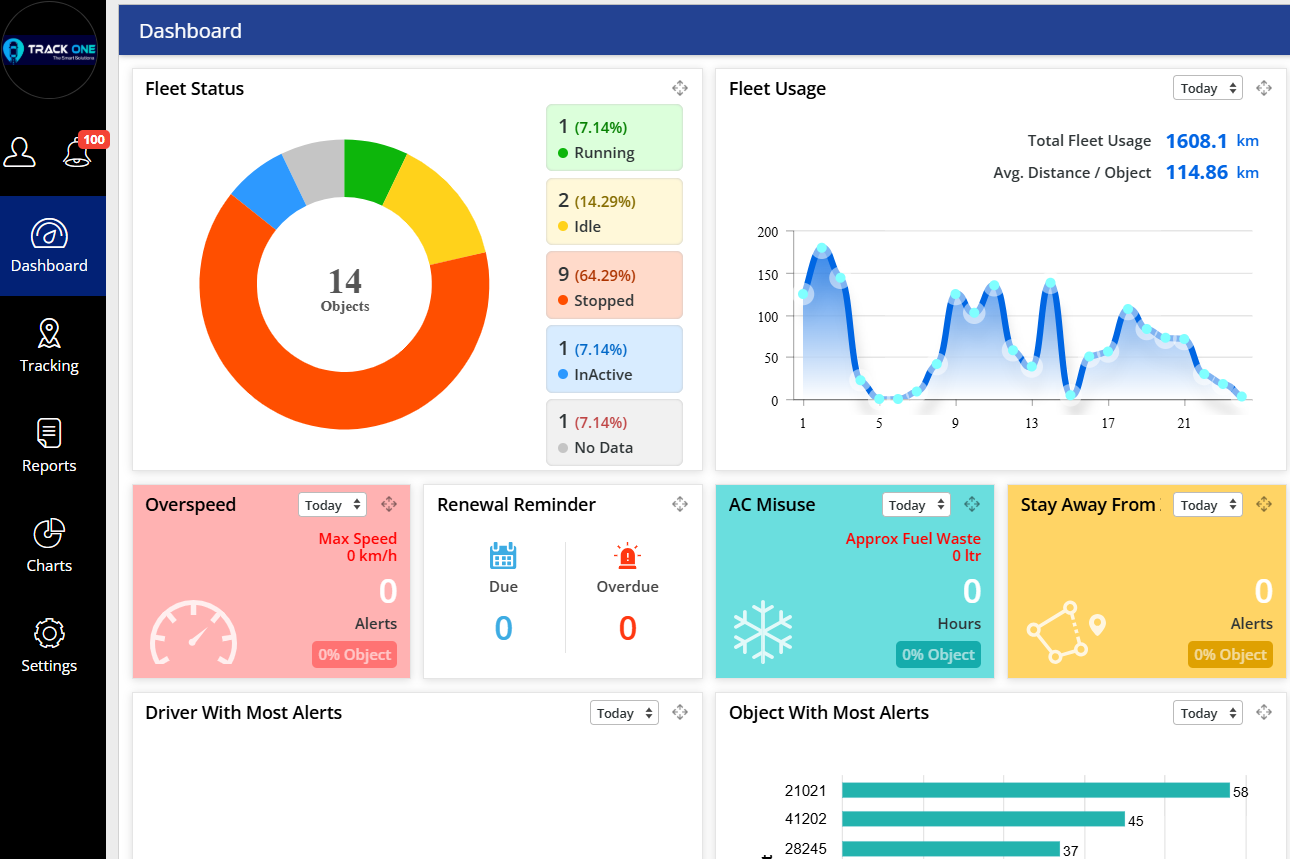
Task: Click the Tracking location pin icon
Action: point(49,333)
